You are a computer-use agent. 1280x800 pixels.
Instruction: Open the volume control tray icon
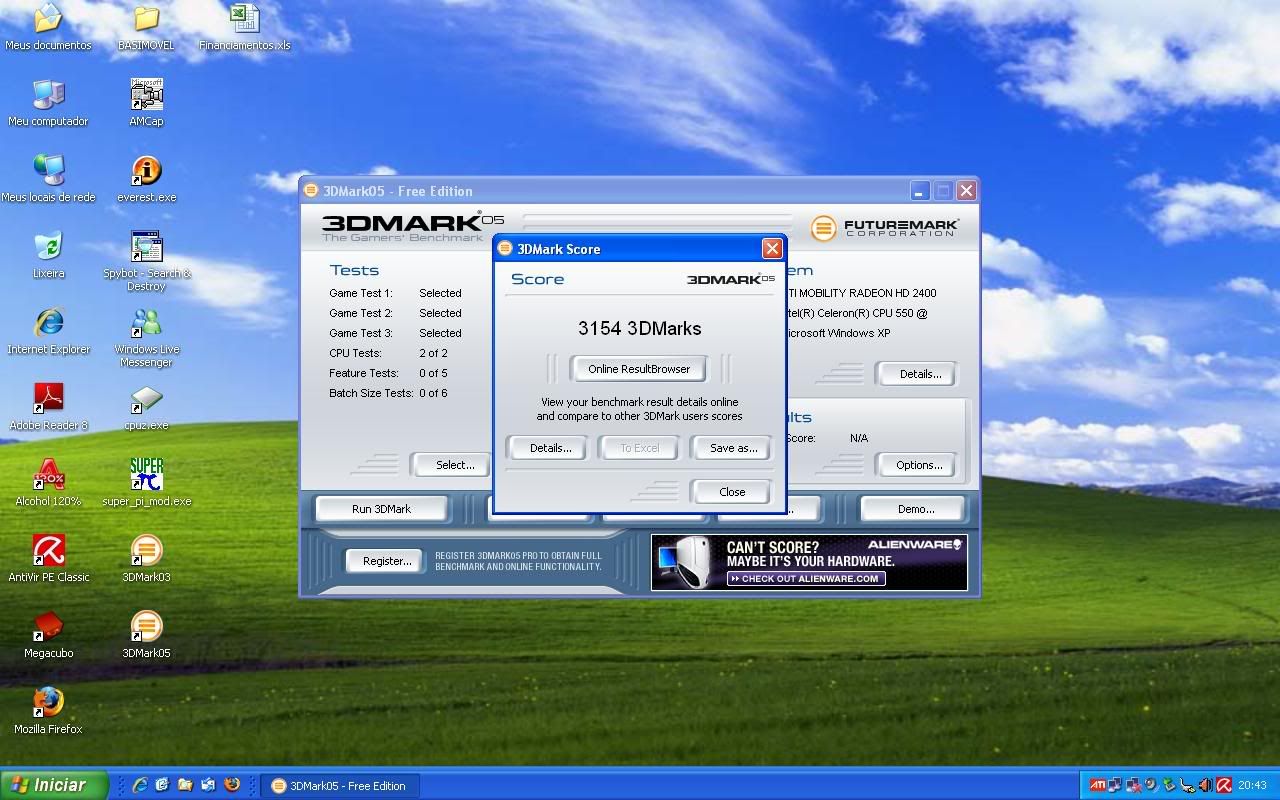[1203, 785]
